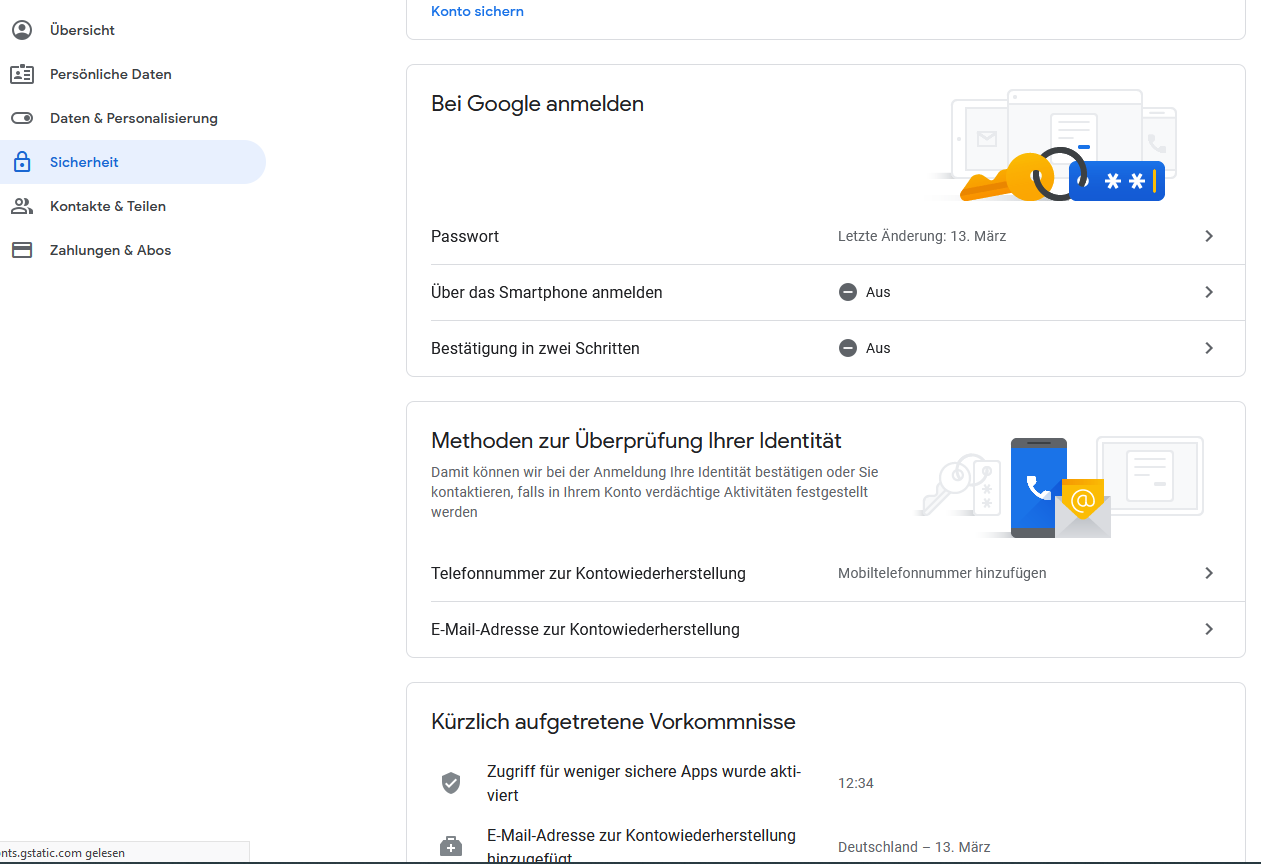The image size is (1261, 864).
Task: Open Zahlungen & Abos page
Action: [x=133, y=250]
